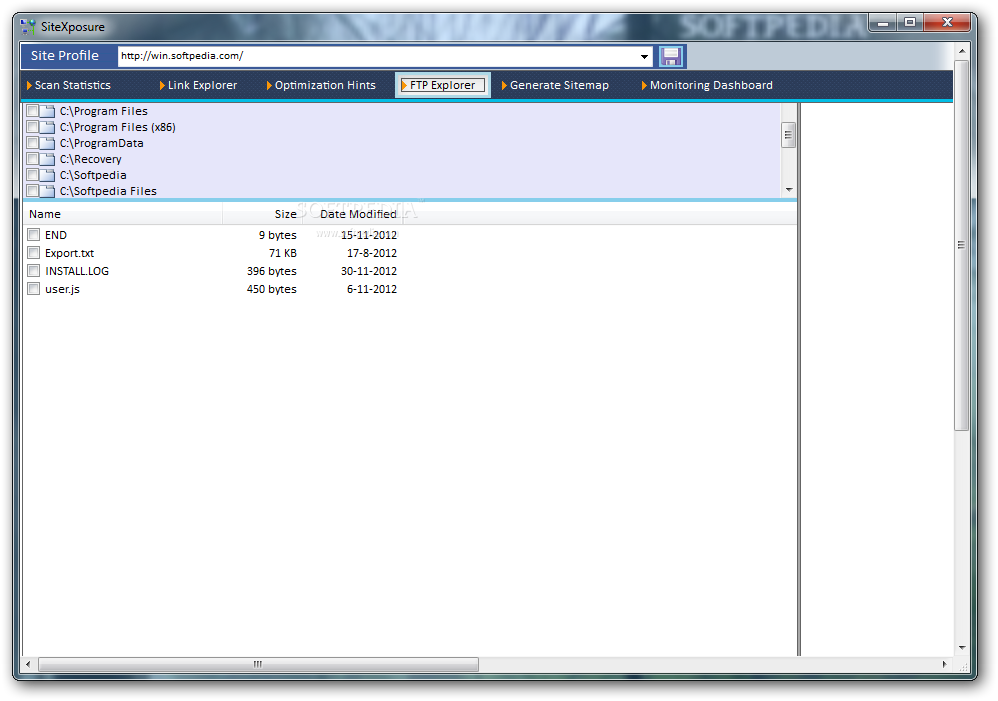
Task: Maximize the SiteXposure window
Action: 910,23
